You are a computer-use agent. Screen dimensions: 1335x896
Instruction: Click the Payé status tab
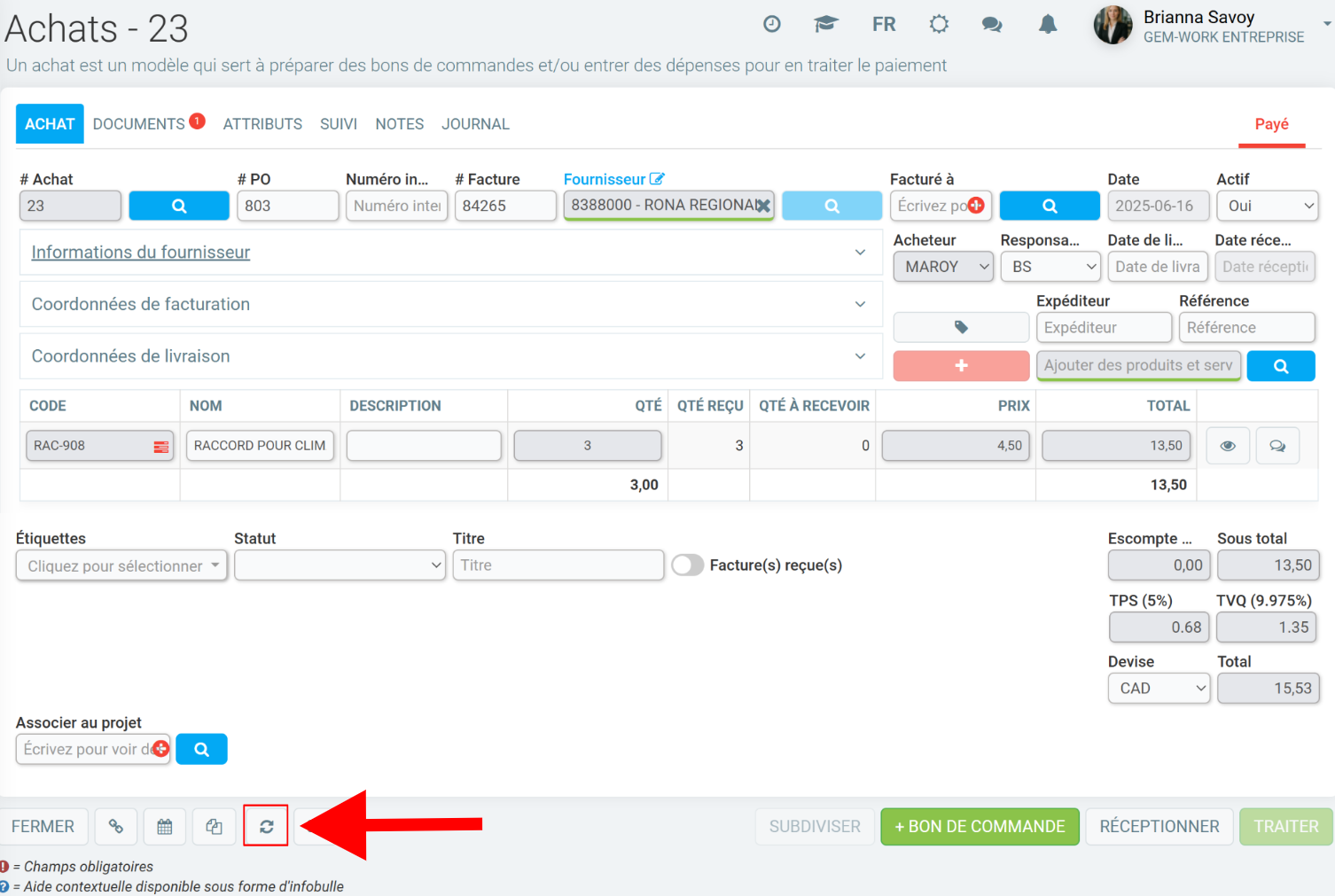click(x=1271, y=124)
